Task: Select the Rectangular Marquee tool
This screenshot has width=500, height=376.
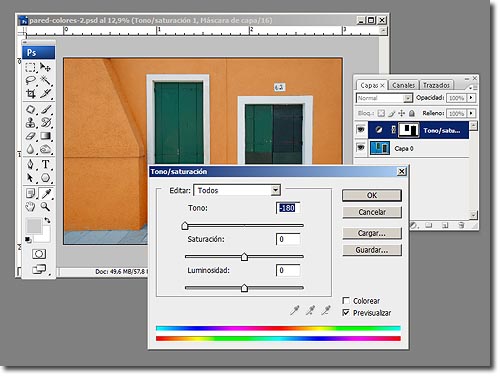Action: 31,68
